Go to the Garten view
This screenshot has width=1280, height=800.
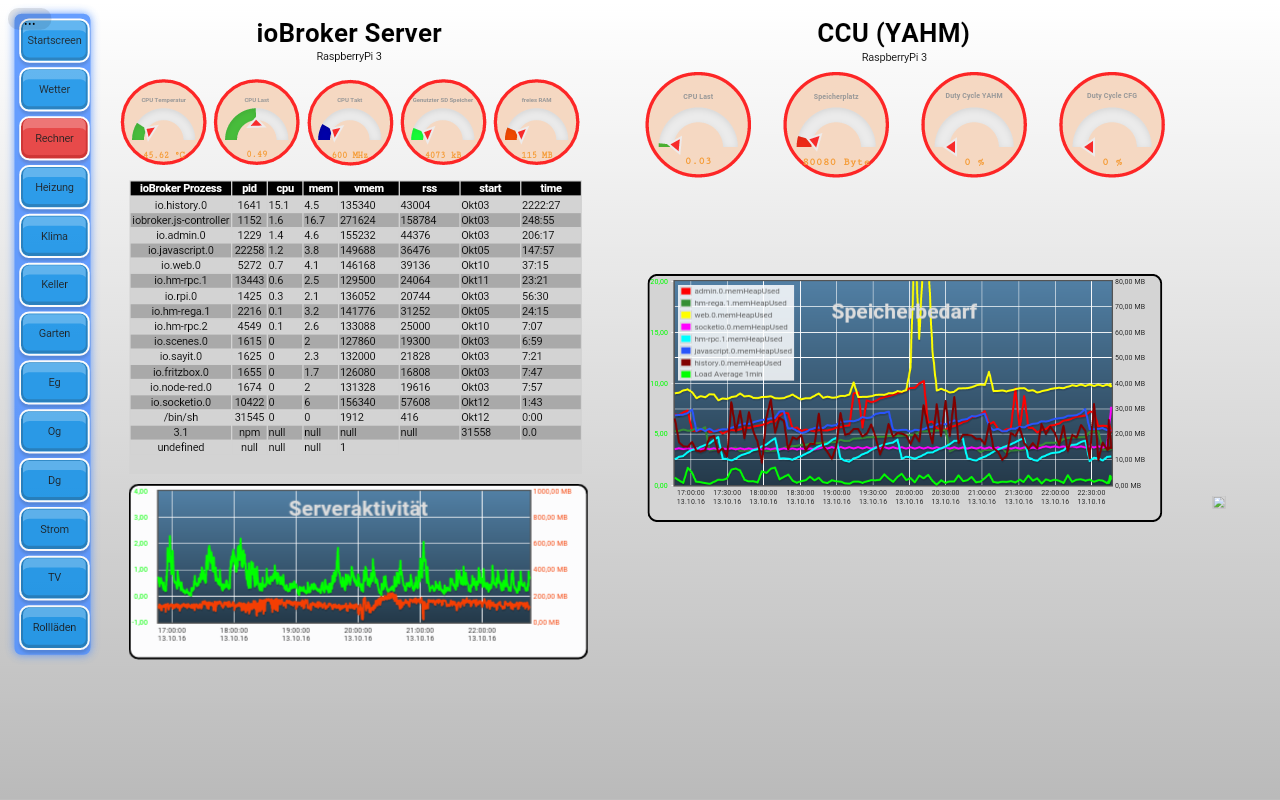pyautogui.click(x=54, y=334)
